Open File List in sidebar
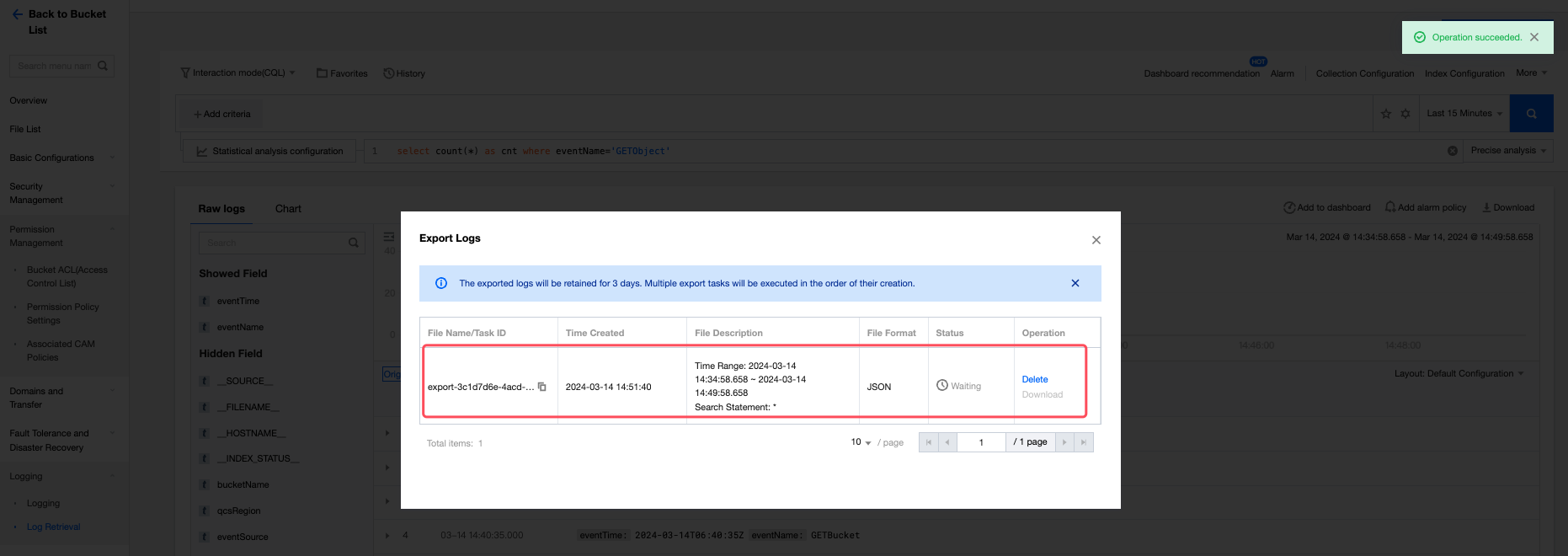1568x556 pixels. (x=25, y=129)
